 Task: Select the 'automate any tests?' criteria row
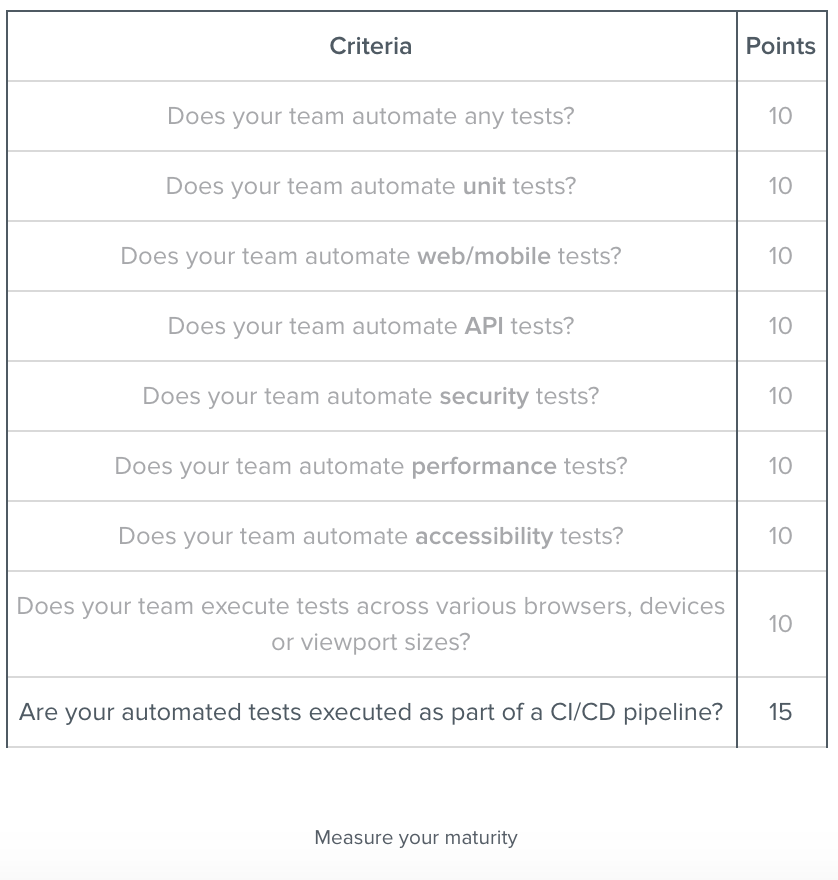click(371, 116)
